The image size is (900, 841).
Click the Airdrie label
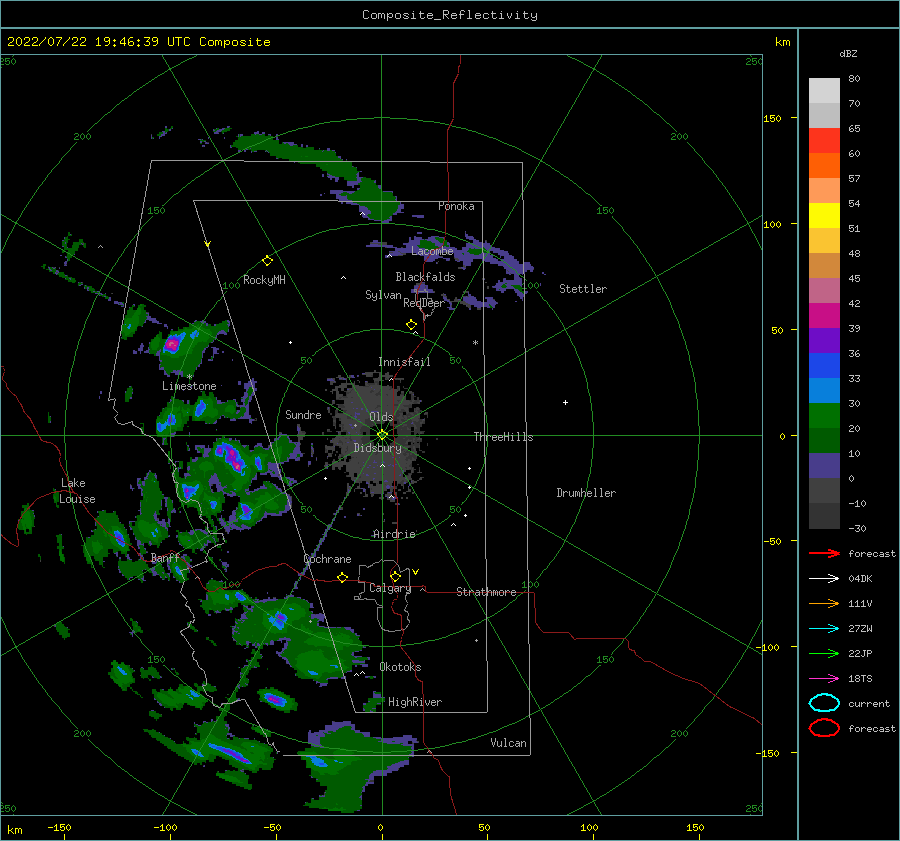coord(394,534)
